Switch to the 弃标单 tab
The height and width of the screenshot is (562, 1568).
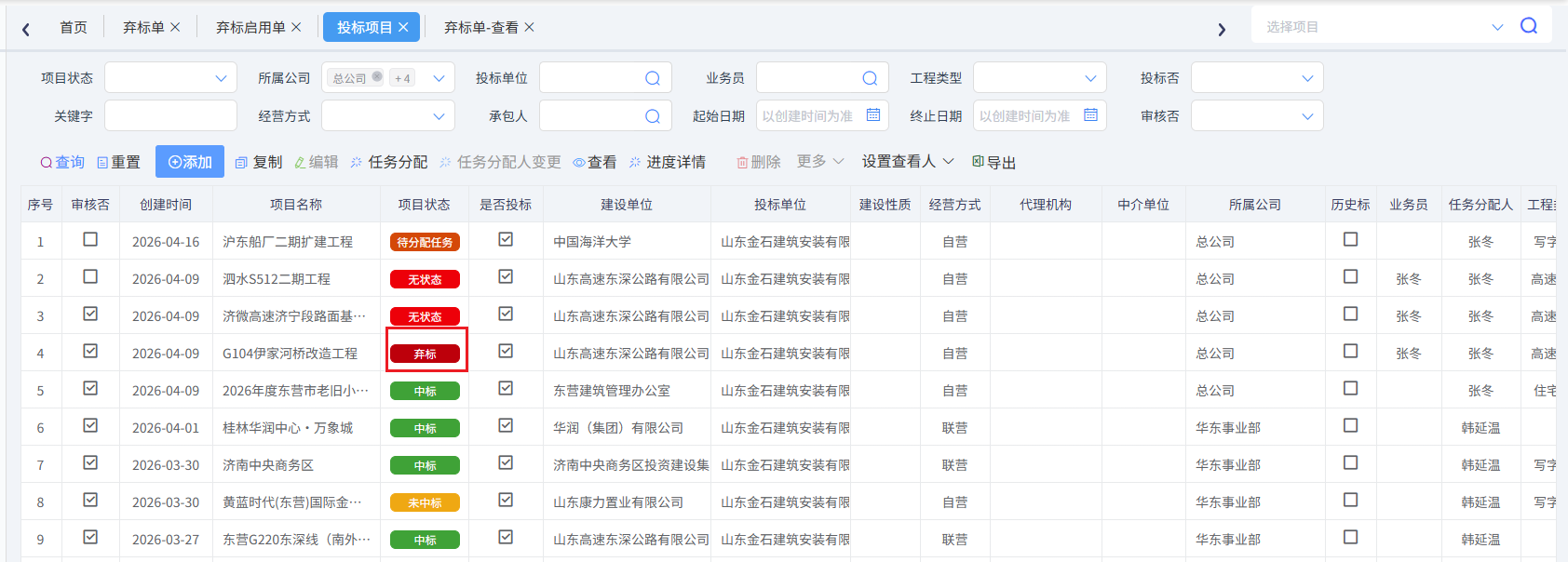click(x=143, y=27)
